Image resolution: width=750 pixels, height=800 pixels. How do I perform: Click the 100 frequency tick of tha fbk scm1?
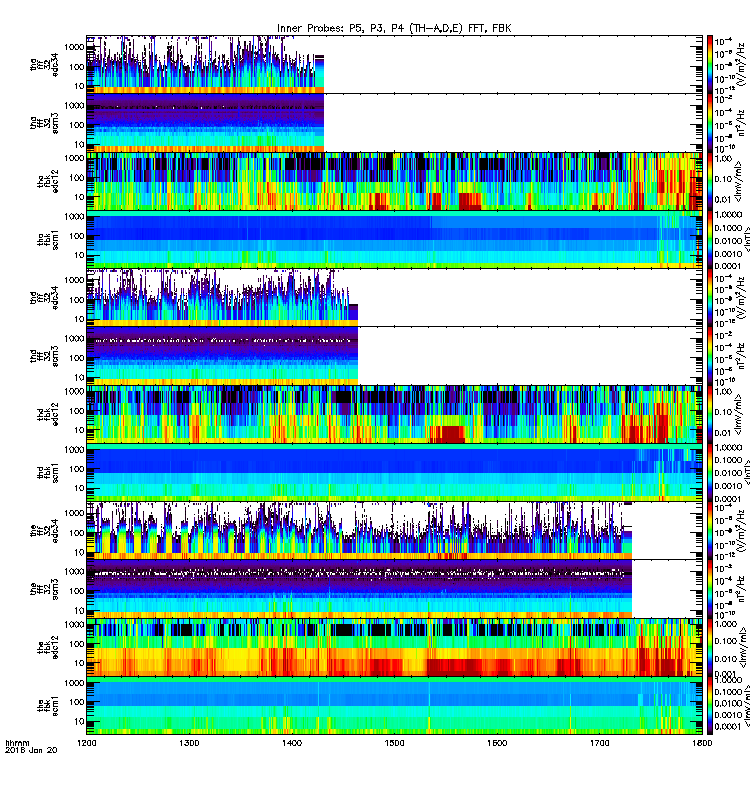(77, 236)
